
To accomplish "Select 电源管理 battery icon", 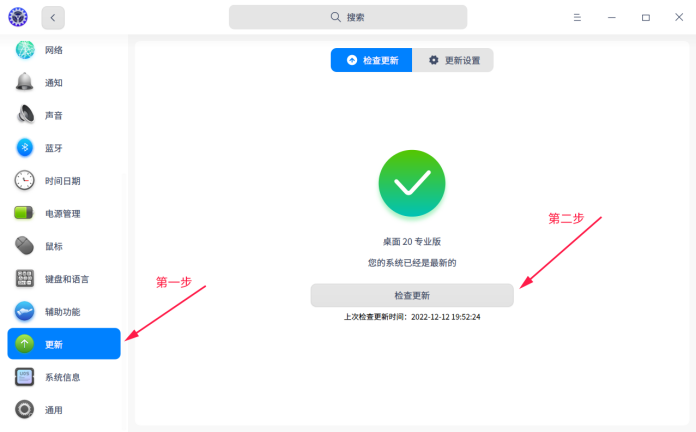I will tap(24, 213).
